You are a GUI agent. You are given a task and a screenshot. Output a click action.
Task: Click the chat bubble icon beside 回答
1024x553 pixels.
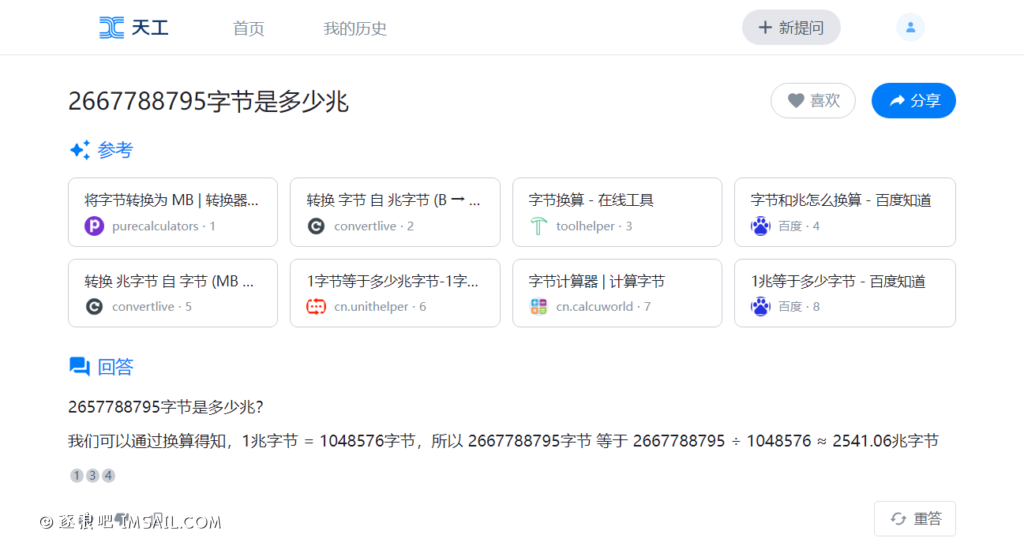[80, 367]
